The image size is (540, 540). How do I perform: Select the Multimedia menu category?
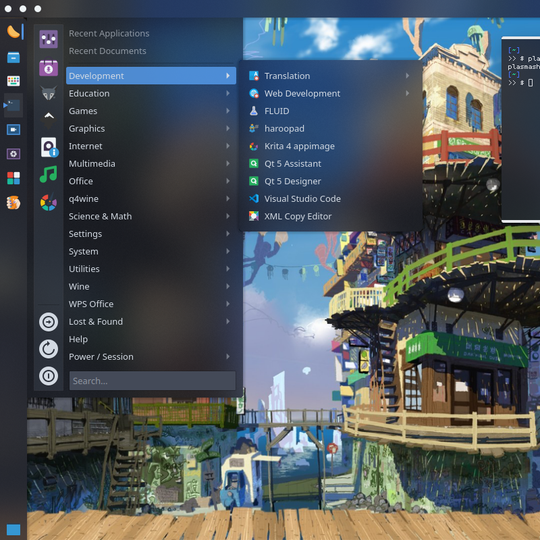coord(151,164)
